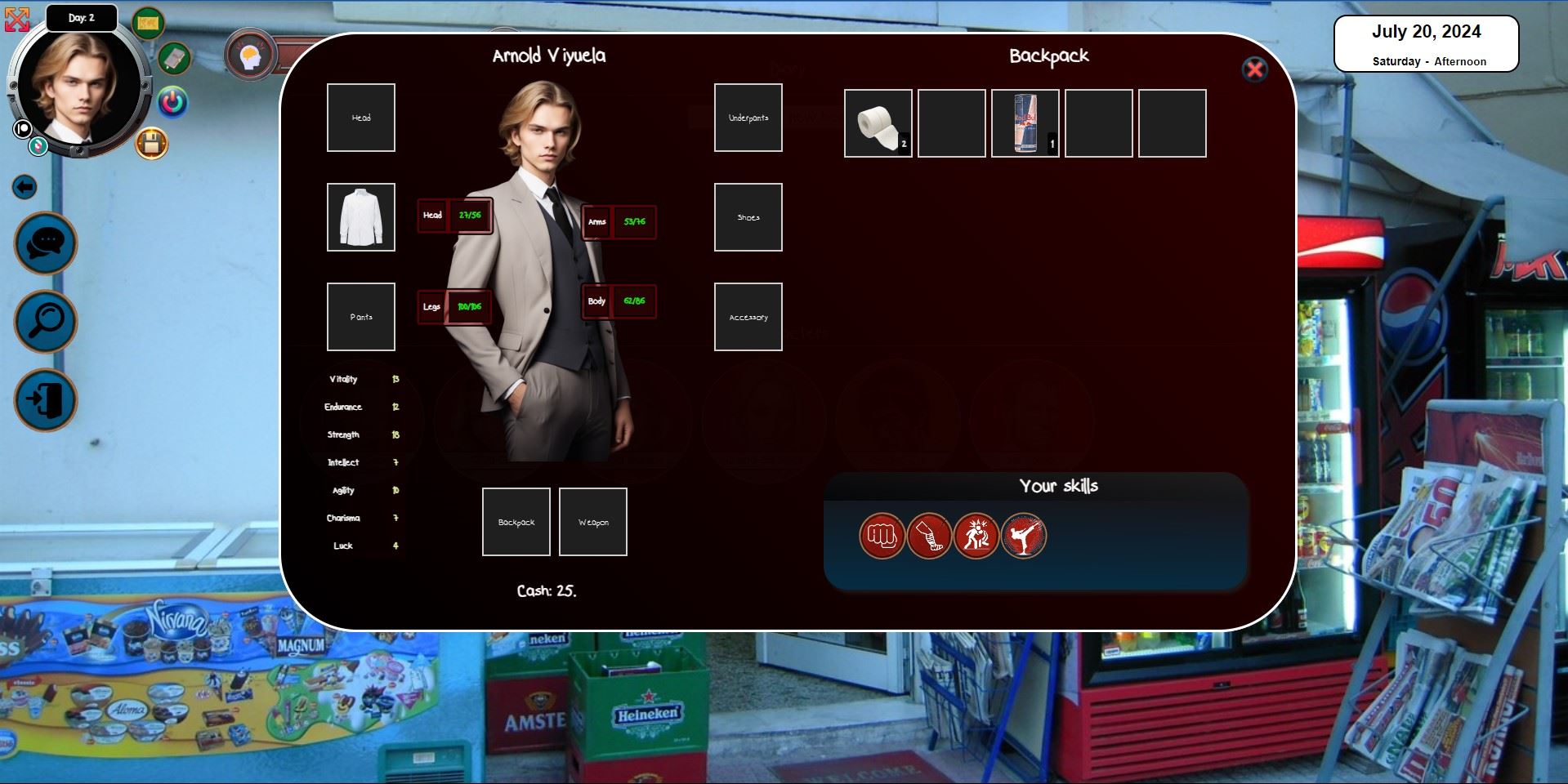Click the empty Shoes slot

(x=748, y=217)
